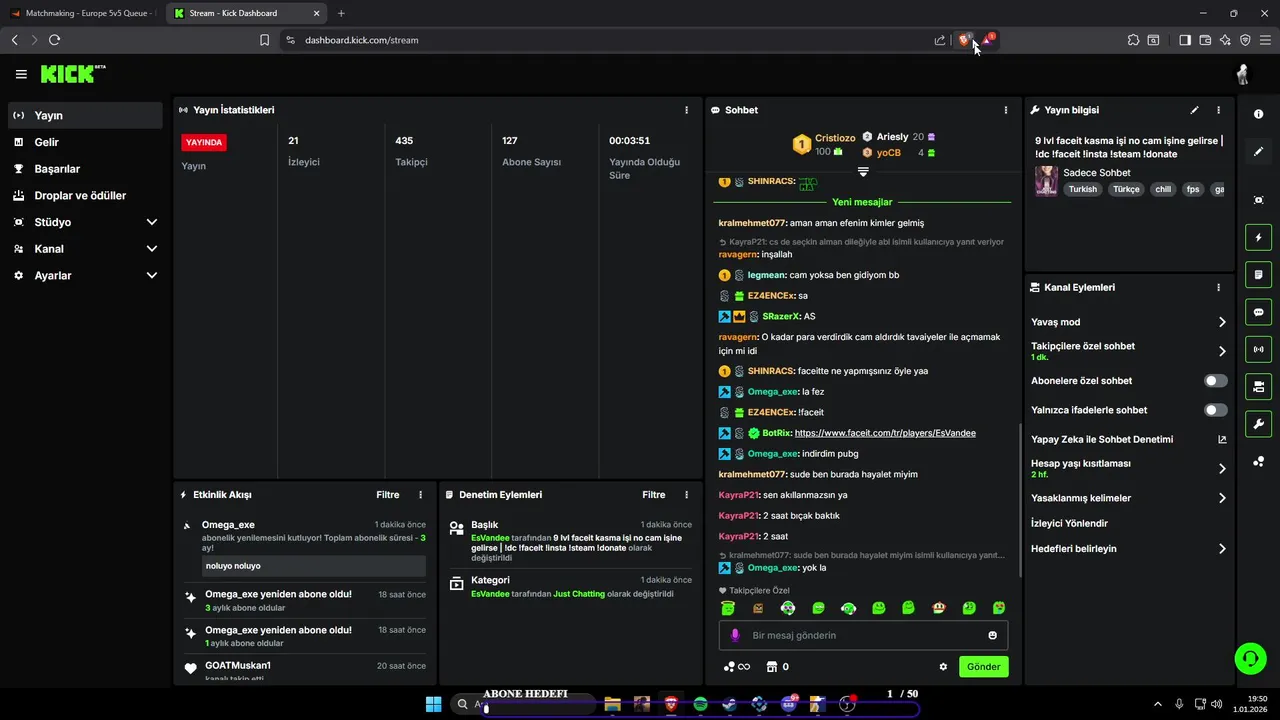Viewport: 1280px width, 720px height.
Task: Open Droplar ve ödüller in sidebar
Action: pos(85,196)
